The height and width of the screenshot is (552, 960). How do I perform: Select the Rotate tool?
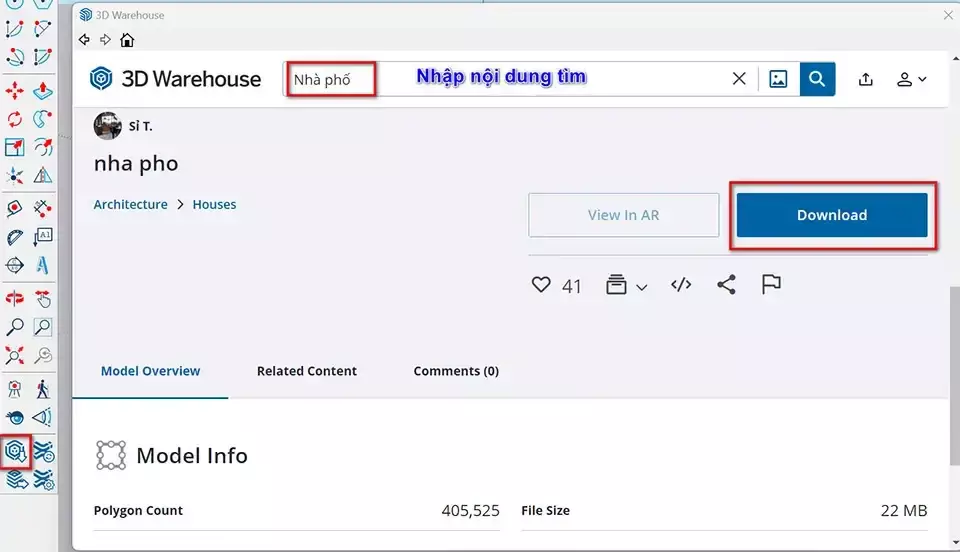click(x=15, y=119)
